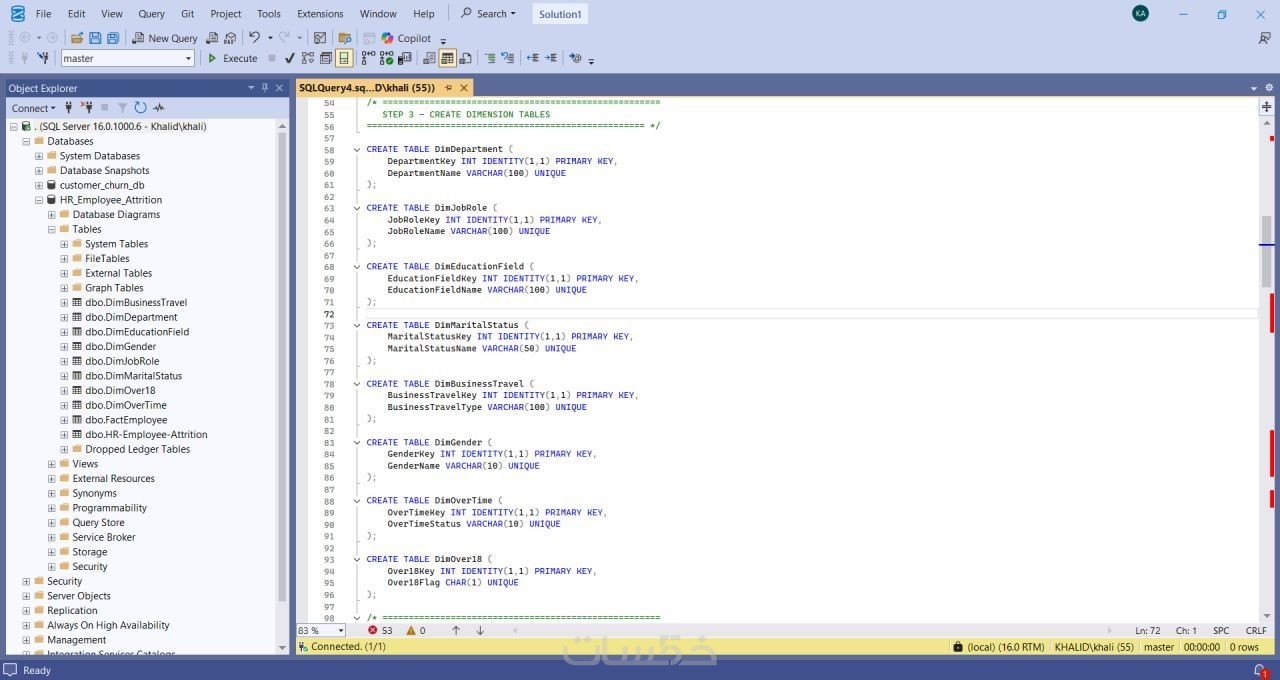Viewport: 1280px width, 680px height.
Task: Click the Decrease Indent icon
Action: tap(532, 58)
